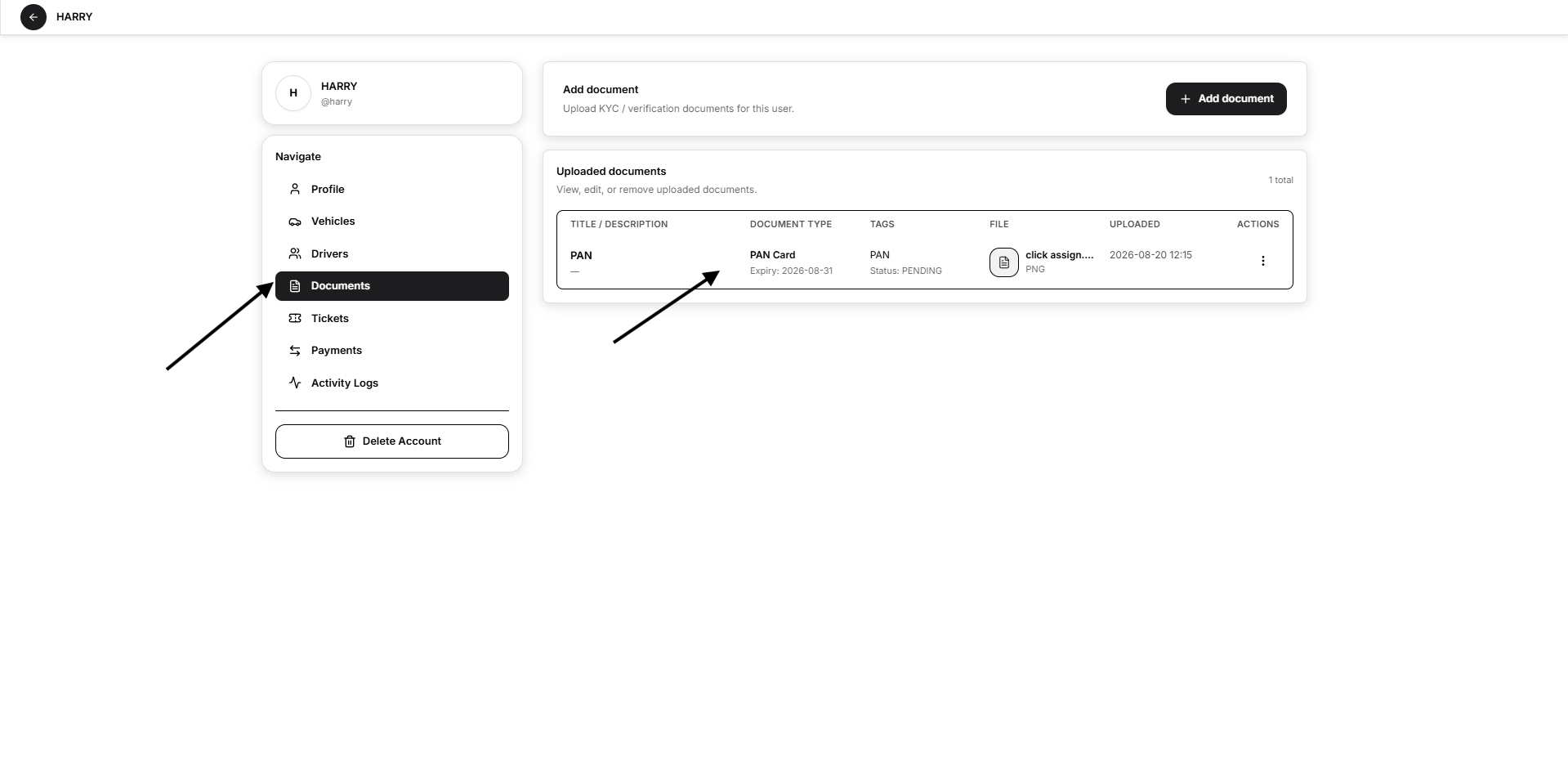This screenshot has height=766, width=1568.
Task: Click the PNG file type label
Action: (x=1034, y=269)
